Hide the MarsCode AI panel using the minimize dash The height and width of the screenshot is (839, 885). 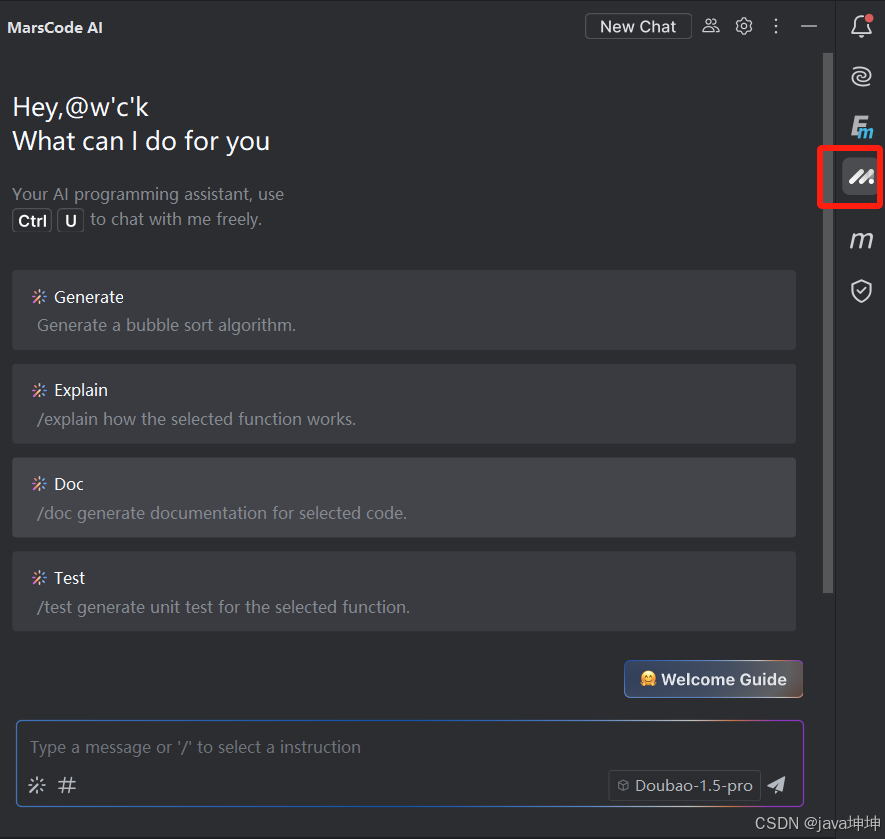(x=809, y=26)
